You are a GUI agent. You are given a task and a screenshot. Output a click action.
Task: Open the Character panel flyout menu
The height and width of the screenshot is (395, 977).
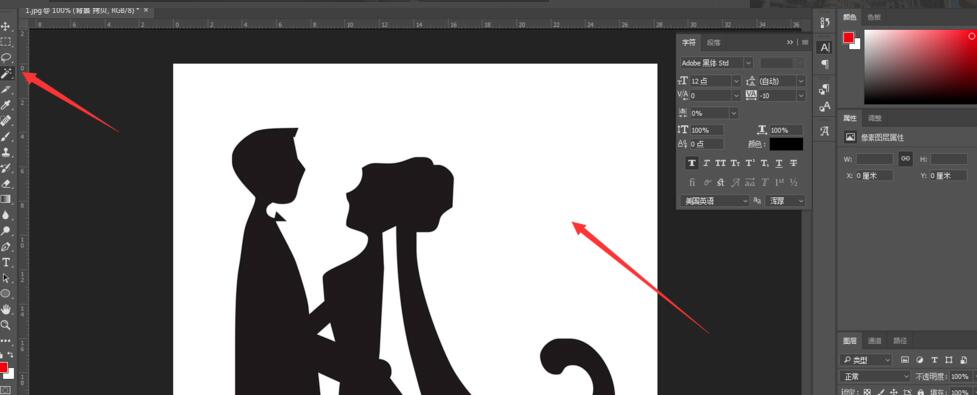point(805,42)
